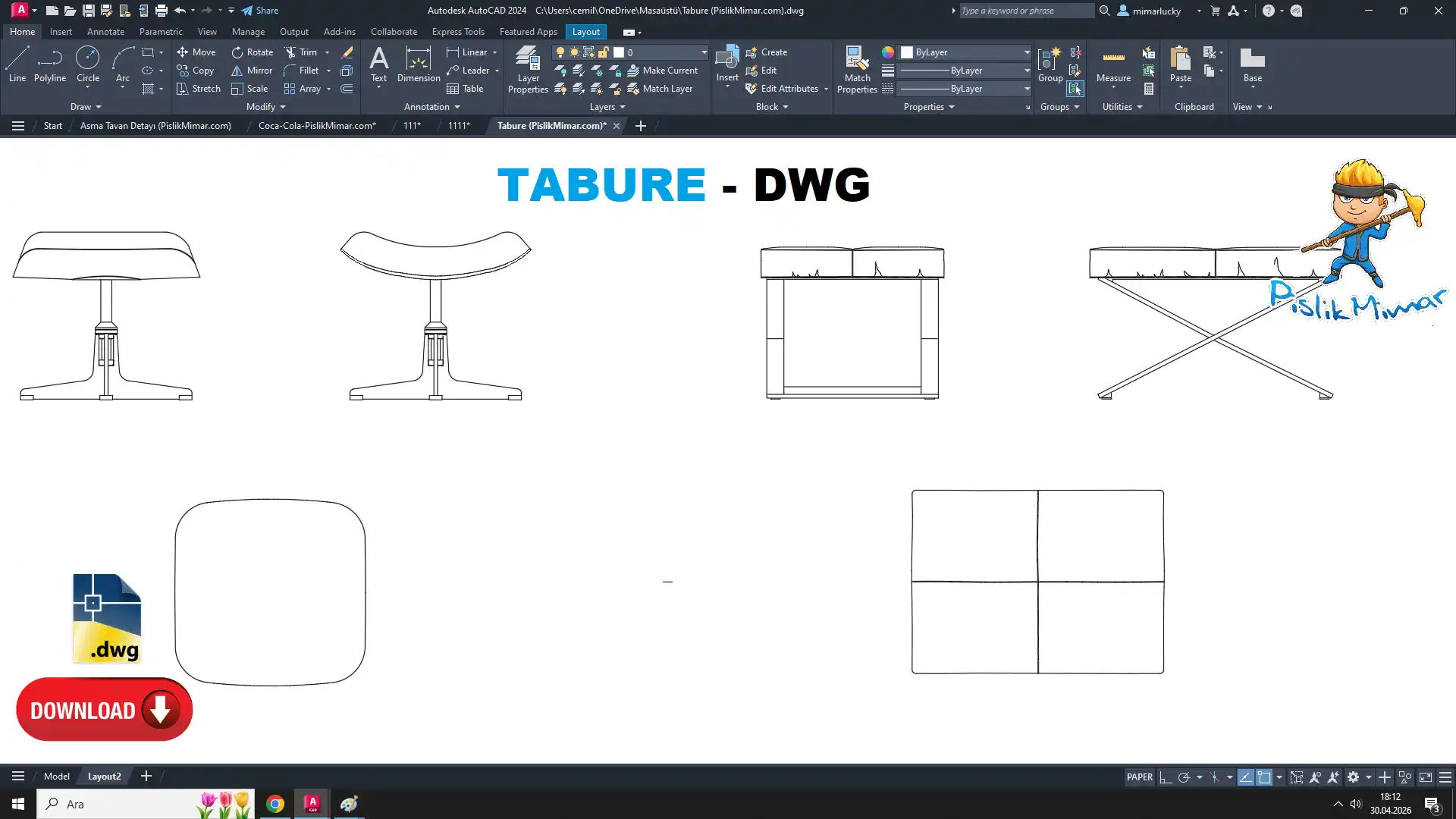The image size is (1456, 819).
Task: Switch to Coca-Cola-PislikMimar.com drawing tab
Action: [317, 126]
